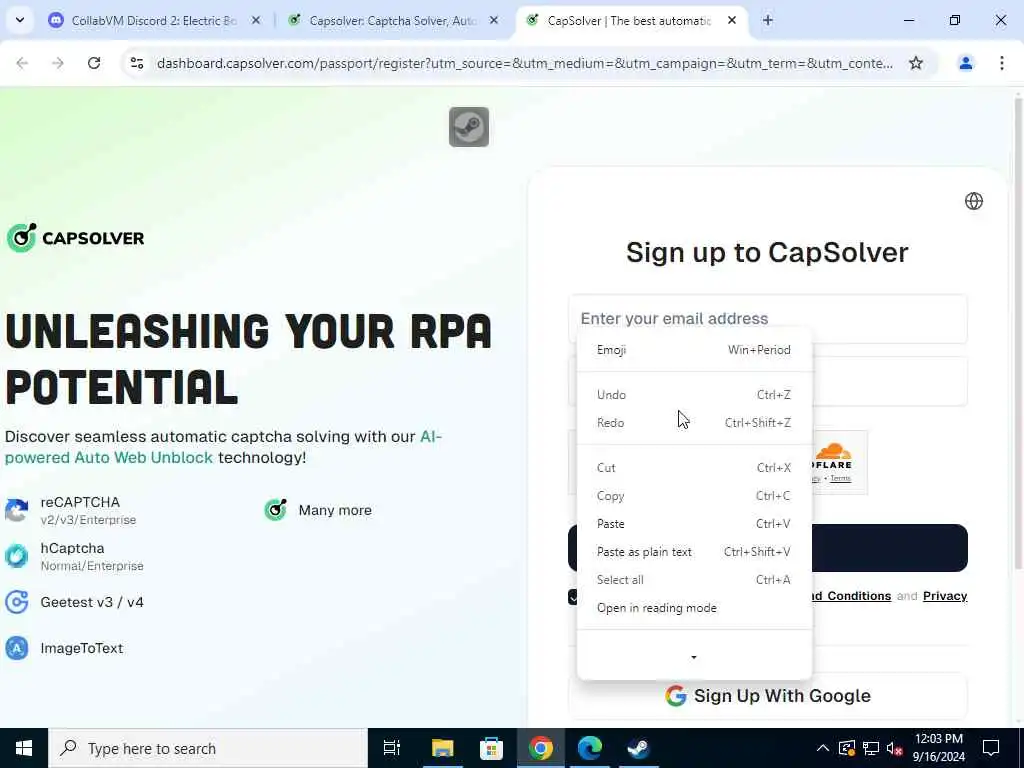Click the Google logo on sign-up button
Image resolution: width=1024 pixels, height=768 pixels.
pos(675,696)
